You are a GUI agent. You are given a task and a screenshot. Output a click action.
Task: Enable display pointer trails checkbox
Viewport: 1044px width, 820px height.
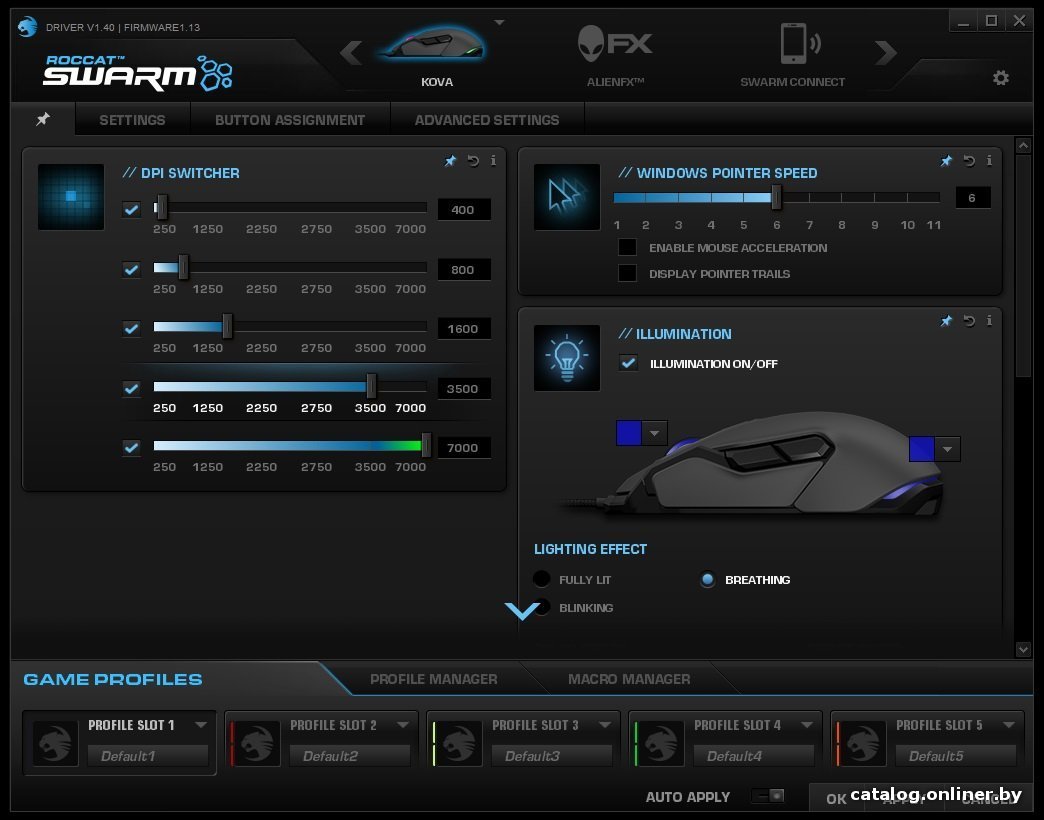[x=627, y=273]
